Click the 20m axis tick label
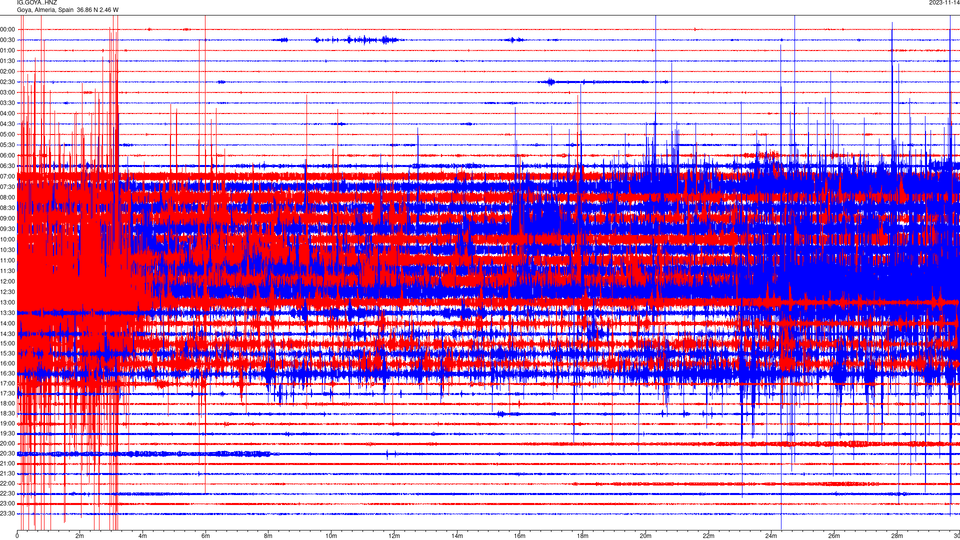960x540 pixels. tap(645, 536)
